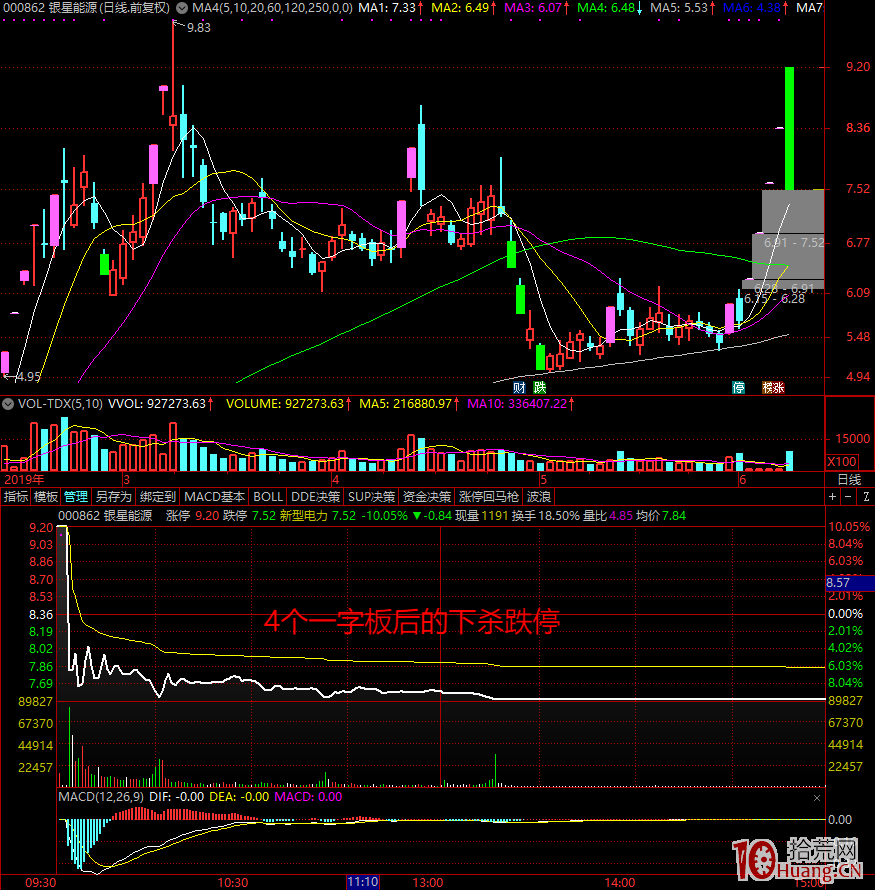Screen dimensions: 875x890
Task: Click the X100 volume scale box
Action: click(842, 461)
